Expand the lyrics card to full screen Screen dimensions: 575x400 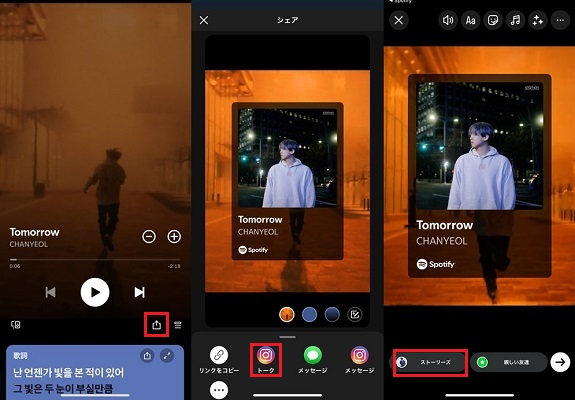[x=167, y=356]
